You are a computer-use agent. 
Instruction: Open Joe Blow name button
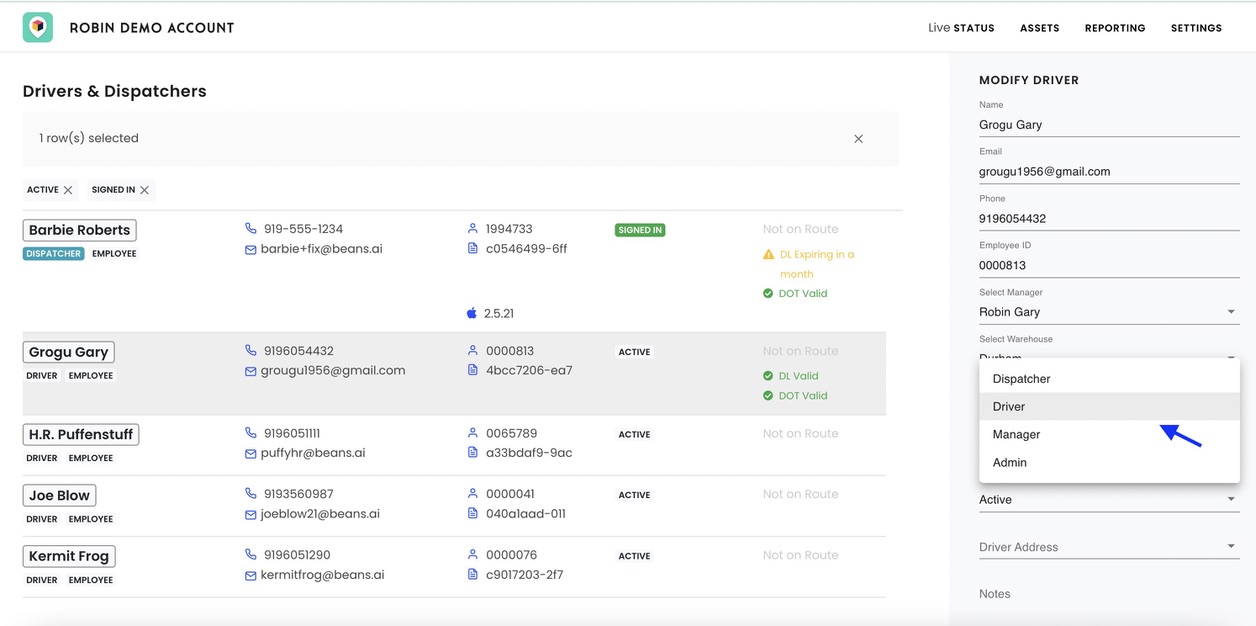[59, 495]
